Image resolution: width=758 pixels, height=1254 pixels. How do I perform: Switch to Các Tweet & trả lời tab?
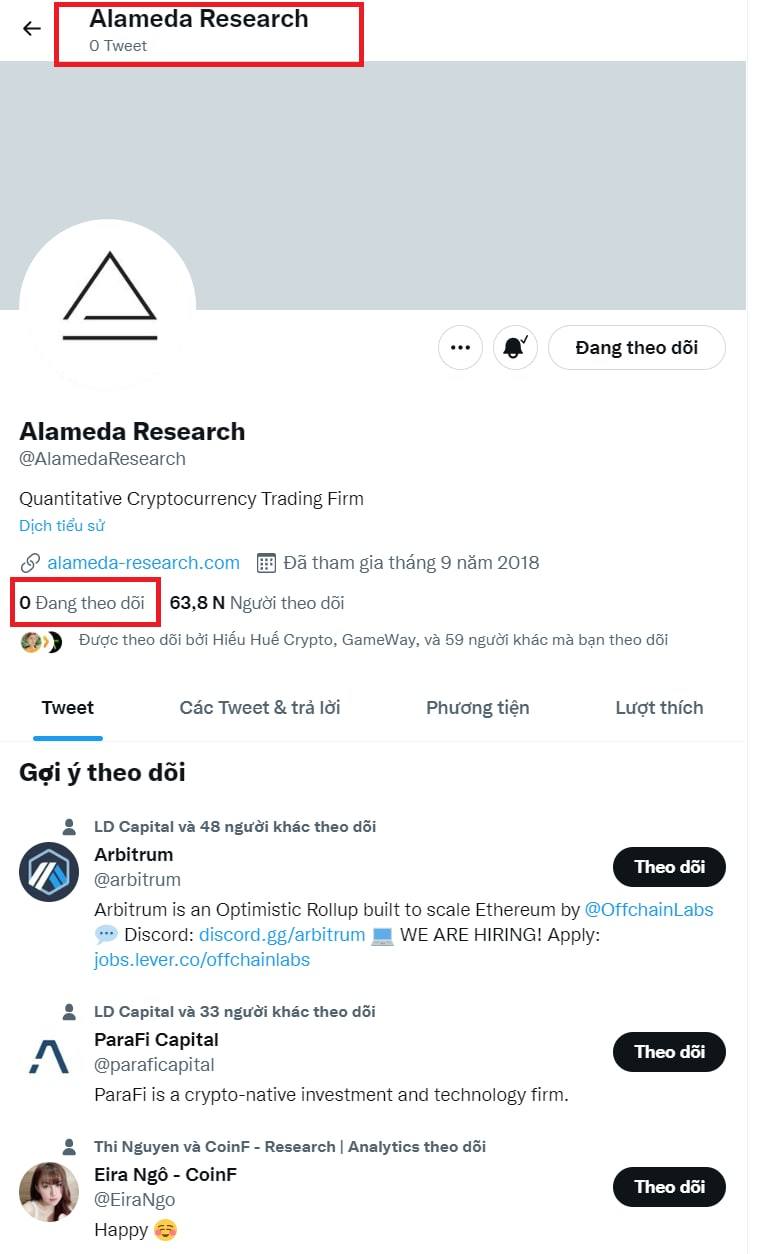(260, 708)
